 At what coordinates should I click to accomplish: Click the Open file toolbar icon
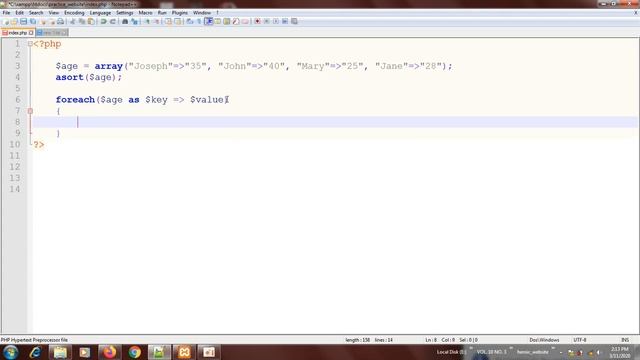14,21
